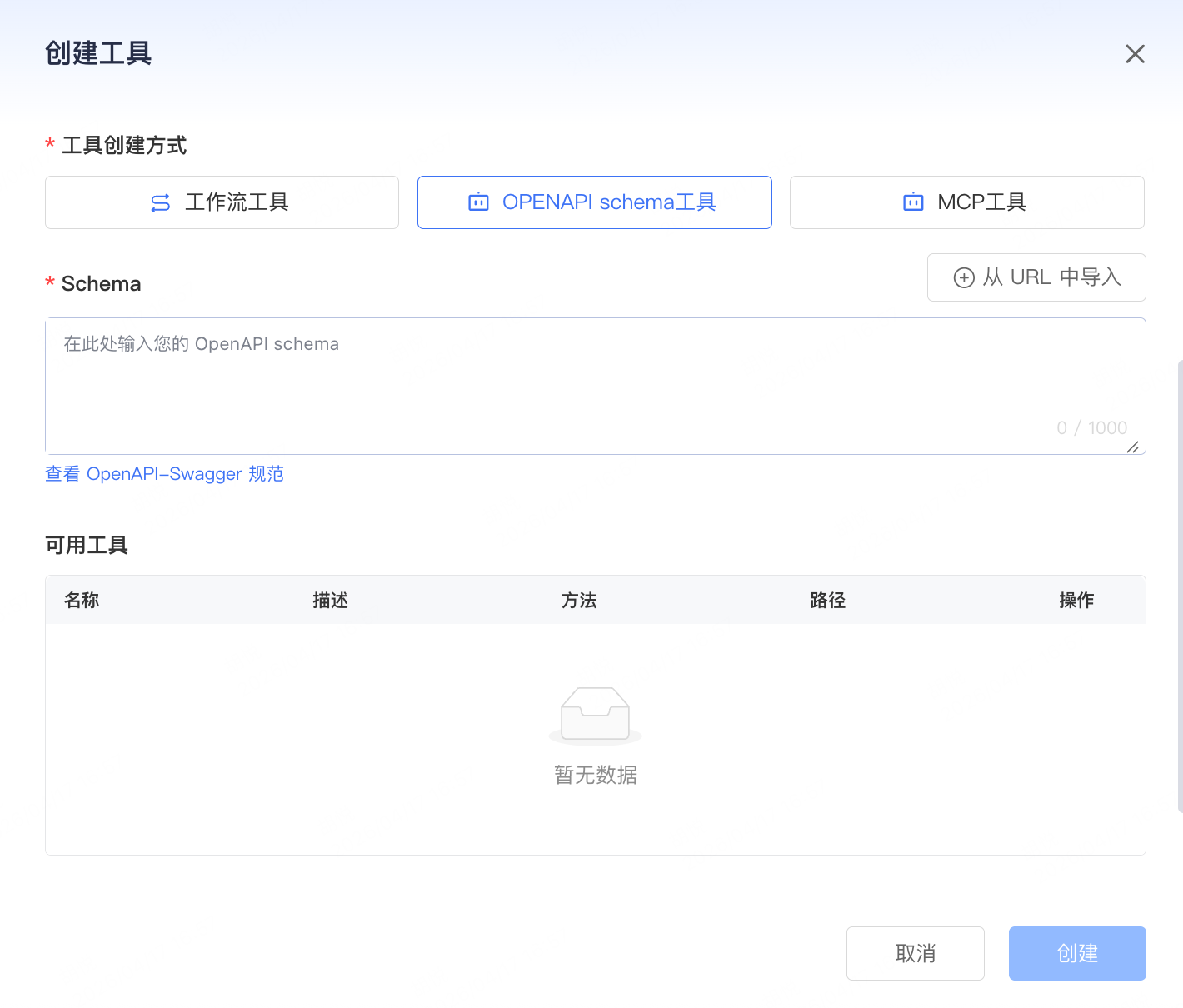Click the 工具创建方式 label
The width and height of the screenshot is (1183, 1008).
(x=124, y=146)
